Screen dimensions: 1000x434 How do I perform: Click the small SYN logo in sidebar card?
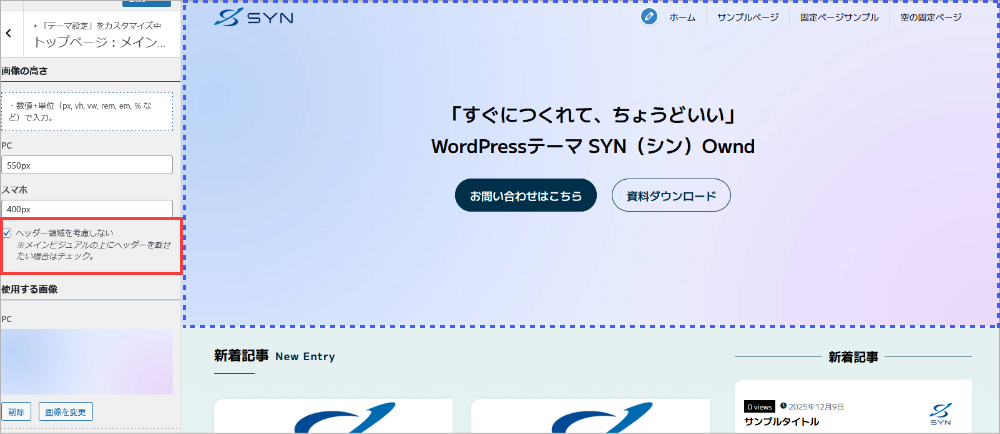click(x=940, y=410)
